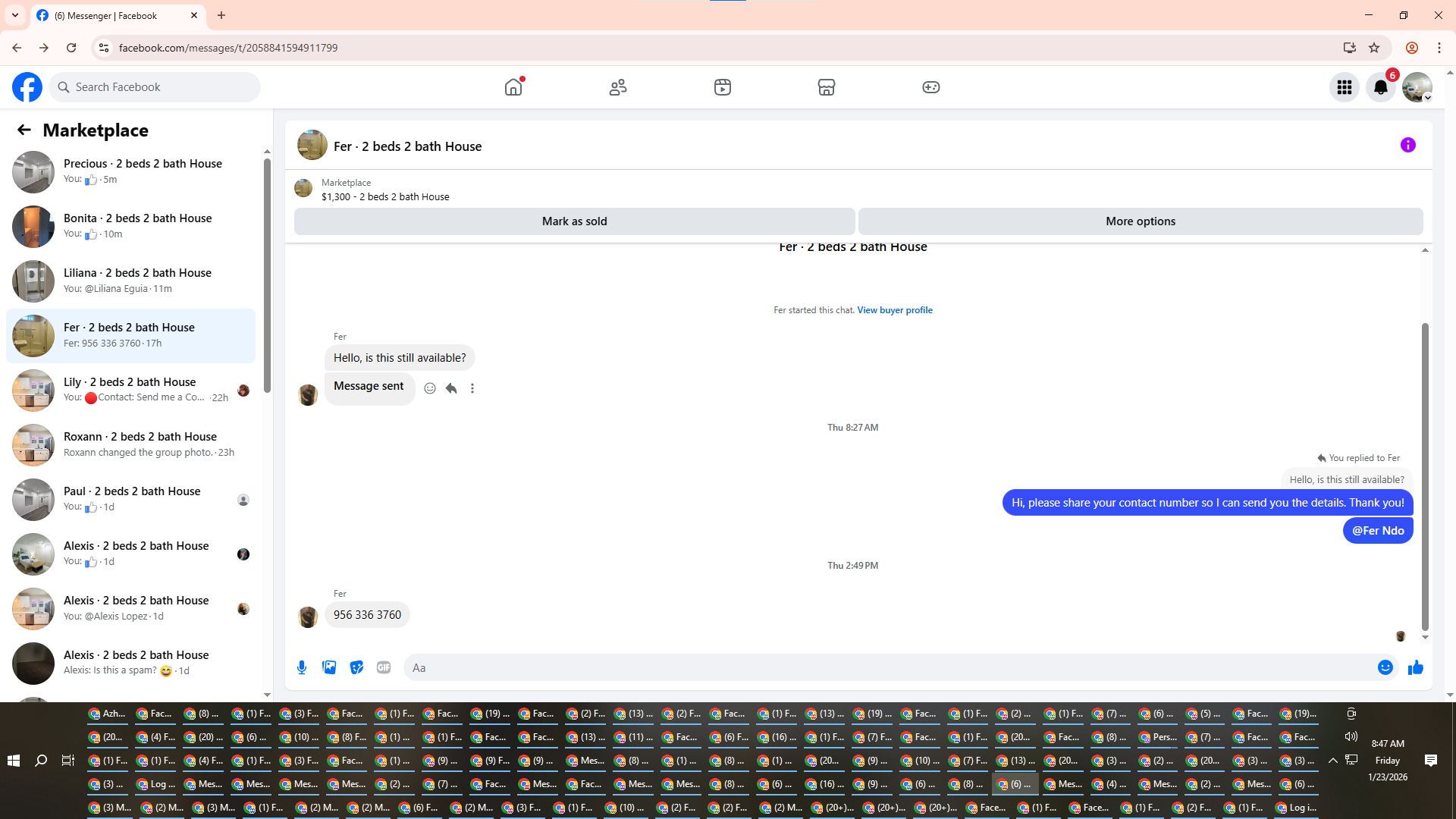Open Facebook apps grid menu
Image resolution: width=1456 pixels, height=819 pixels.
(x=1344, y=87)
